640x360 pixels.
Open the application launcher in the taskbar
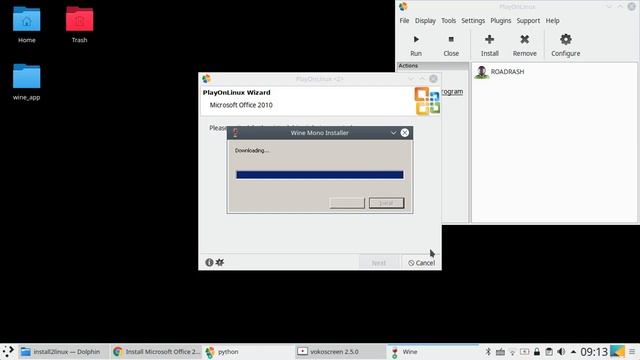[x=8, y=351]
